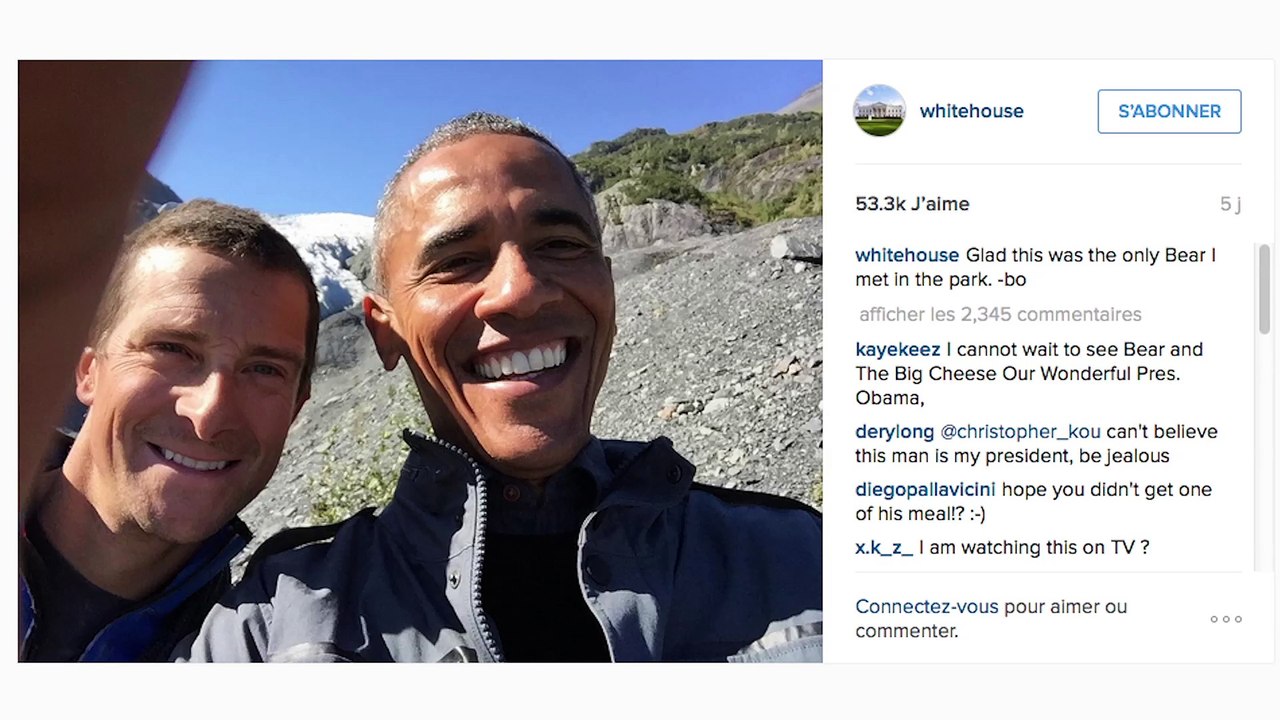Screen dimensions: 1280x720
Task: Click the "Connectez-vous" login link
Action: point(926,607)
